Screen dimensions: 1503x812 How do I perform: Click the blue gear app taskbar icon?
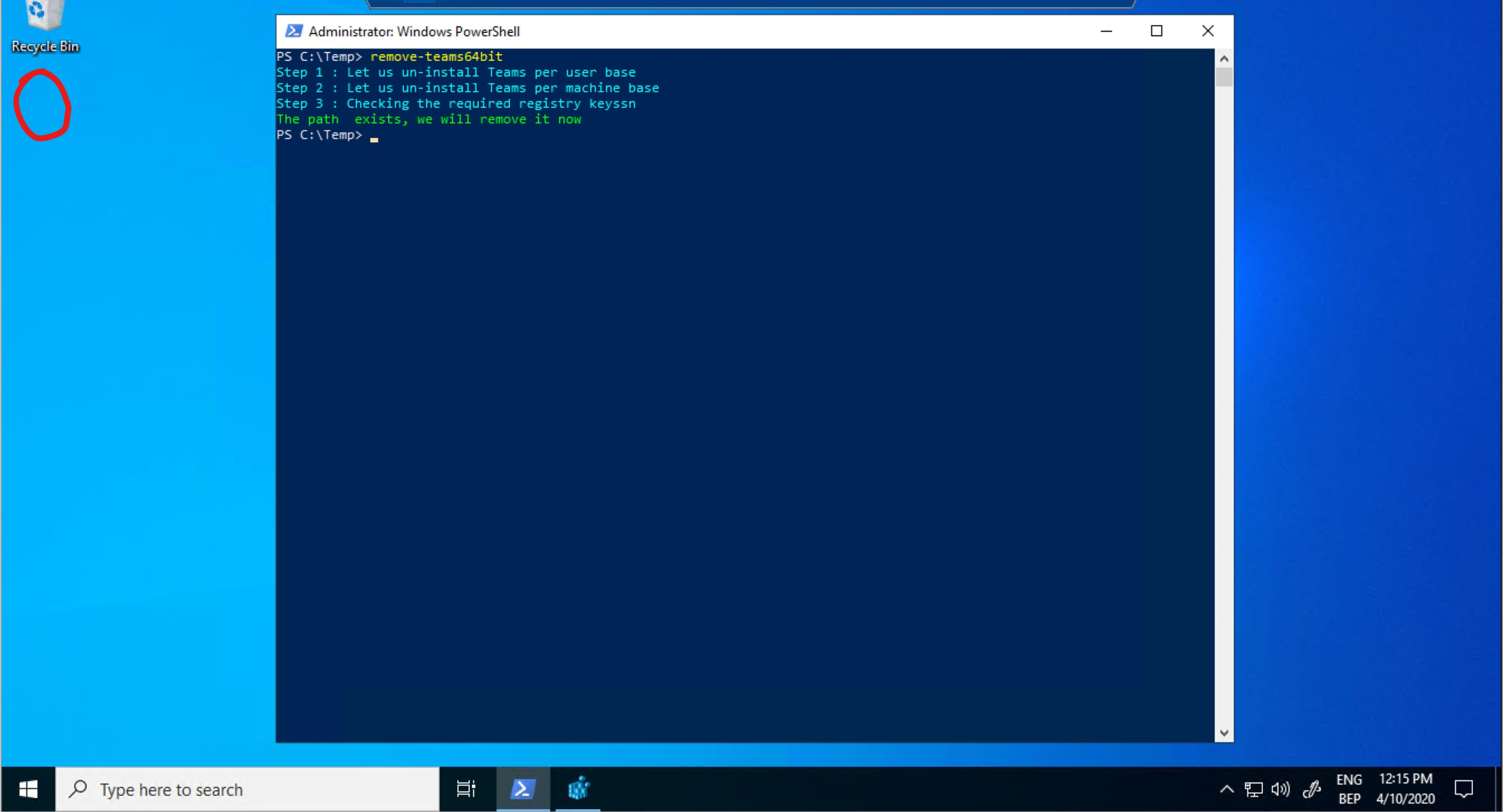pyautogui.click(x=578, y=789)
